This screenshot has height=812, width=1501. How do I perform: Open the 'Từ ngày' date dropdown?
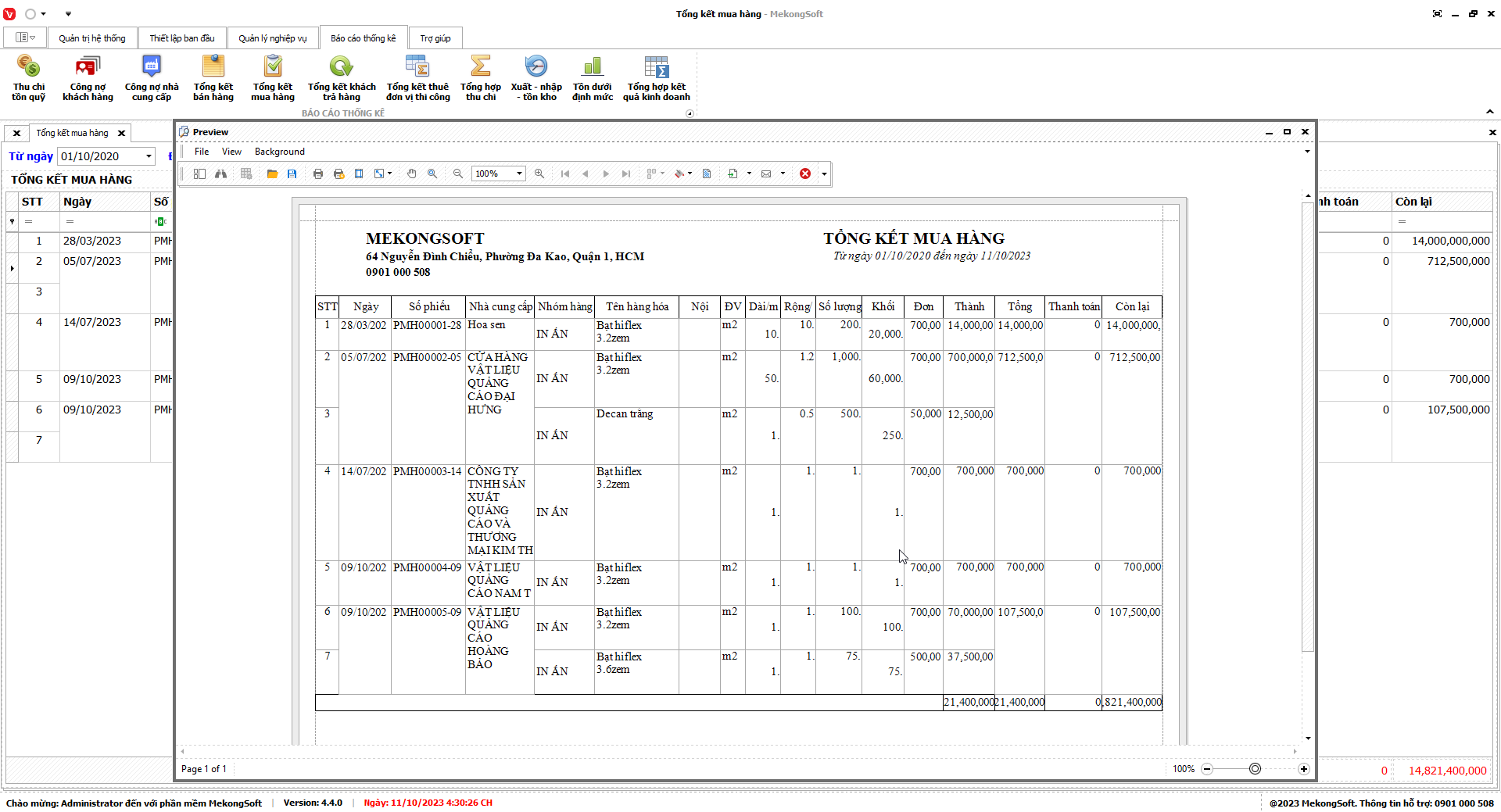pos(149,156)
